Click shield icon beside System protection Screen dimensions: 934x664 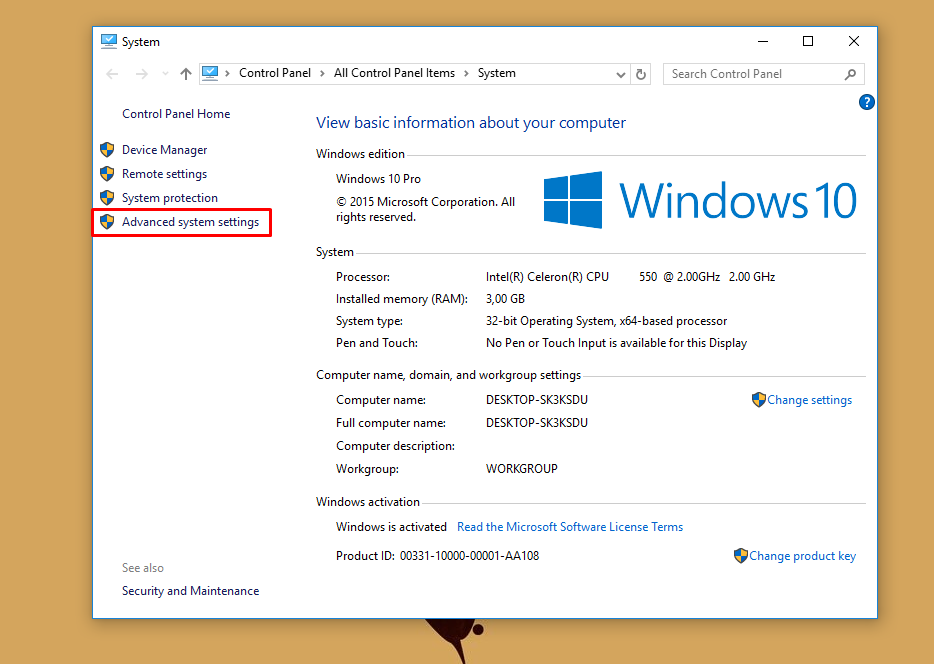click(107, 197)
